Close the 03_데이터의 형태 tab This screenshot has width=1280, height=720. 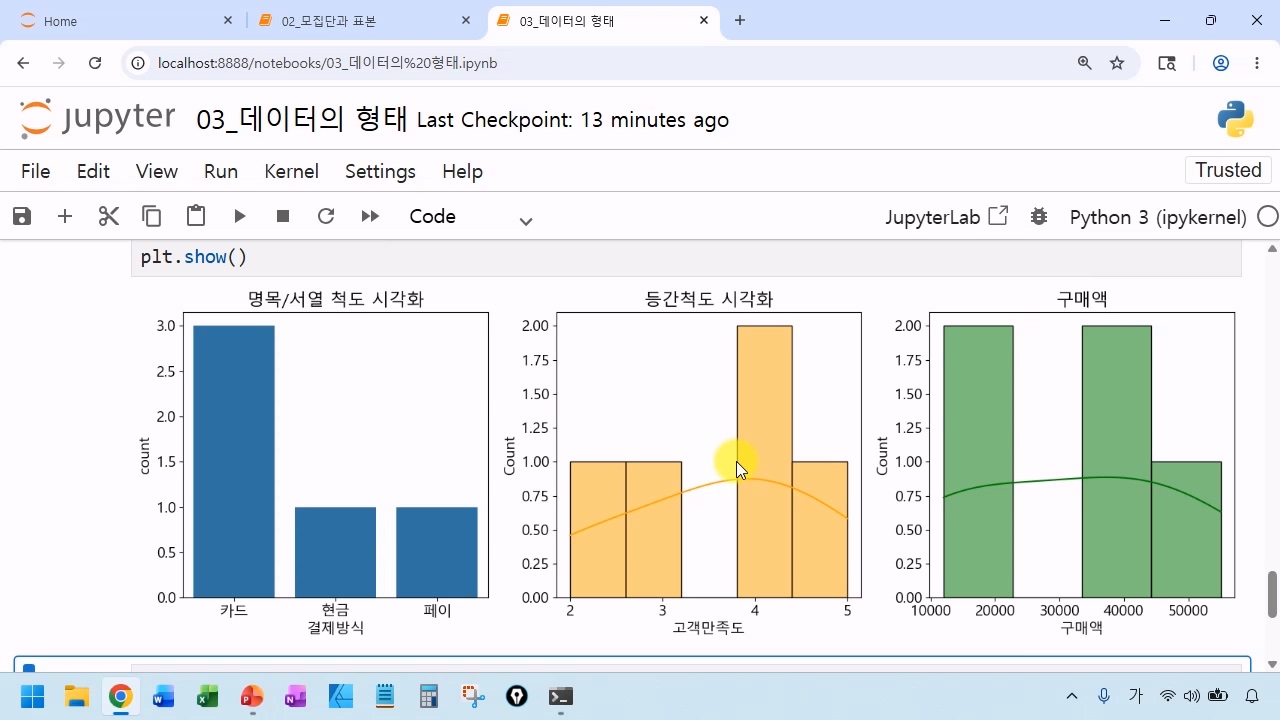click(704, 21)
